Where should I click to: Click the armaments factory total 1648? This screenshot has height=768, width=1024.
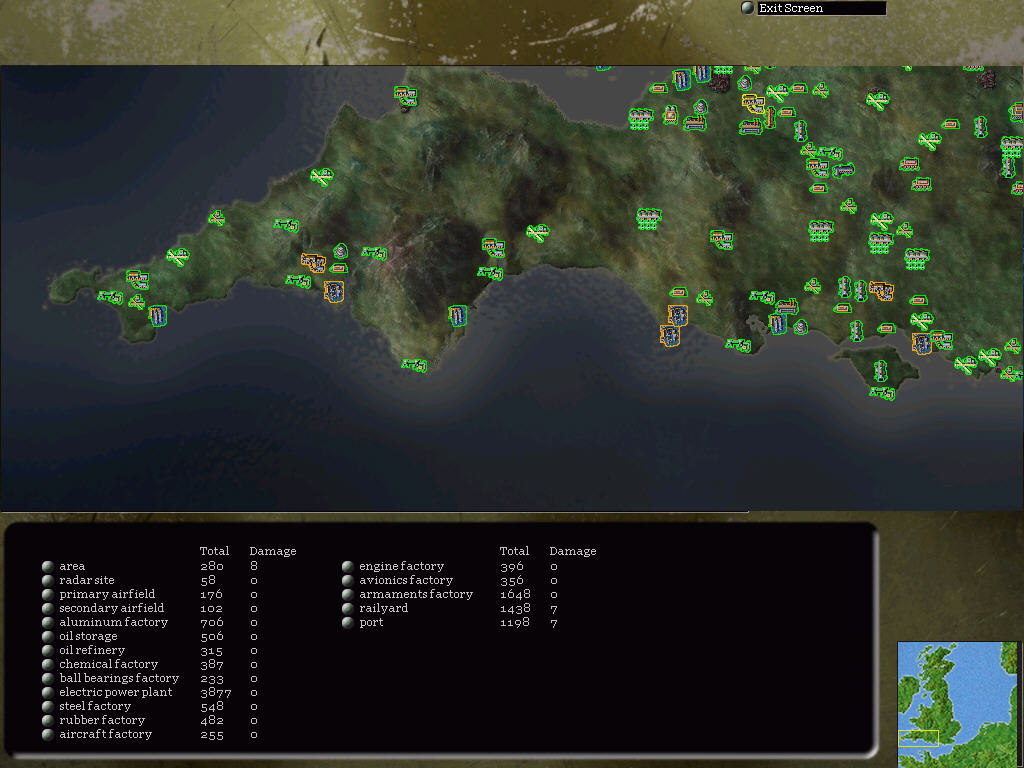click(515, 594)
